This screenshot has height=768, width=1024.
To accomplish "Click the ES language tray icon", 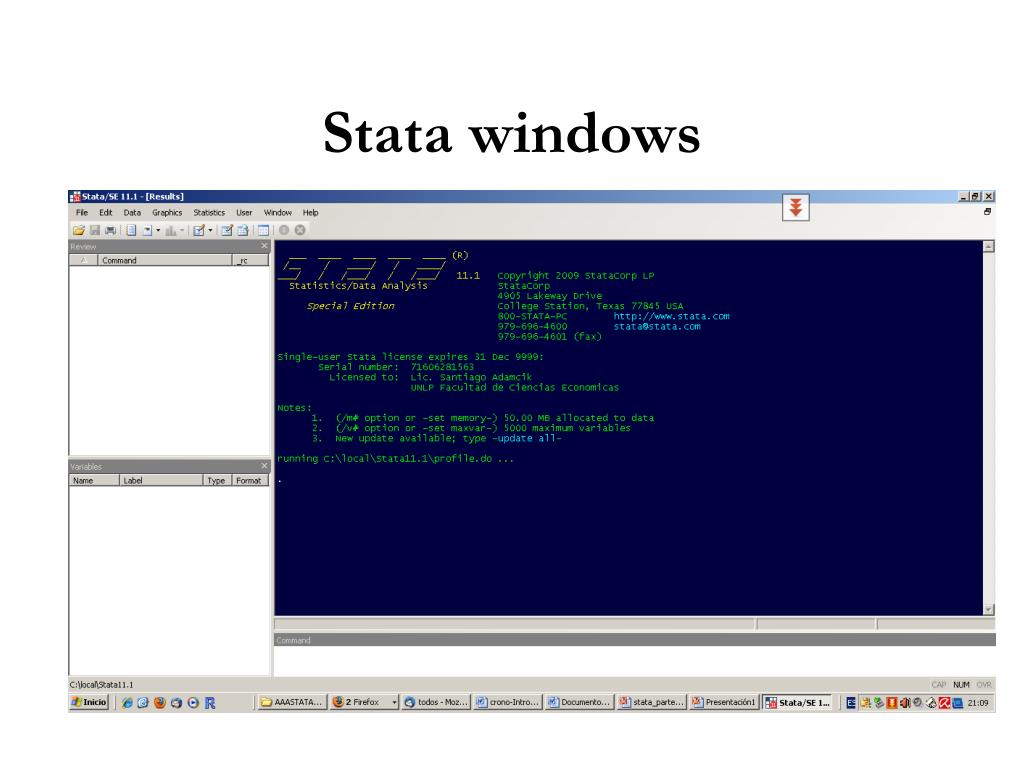I will (x=851, y=703).
